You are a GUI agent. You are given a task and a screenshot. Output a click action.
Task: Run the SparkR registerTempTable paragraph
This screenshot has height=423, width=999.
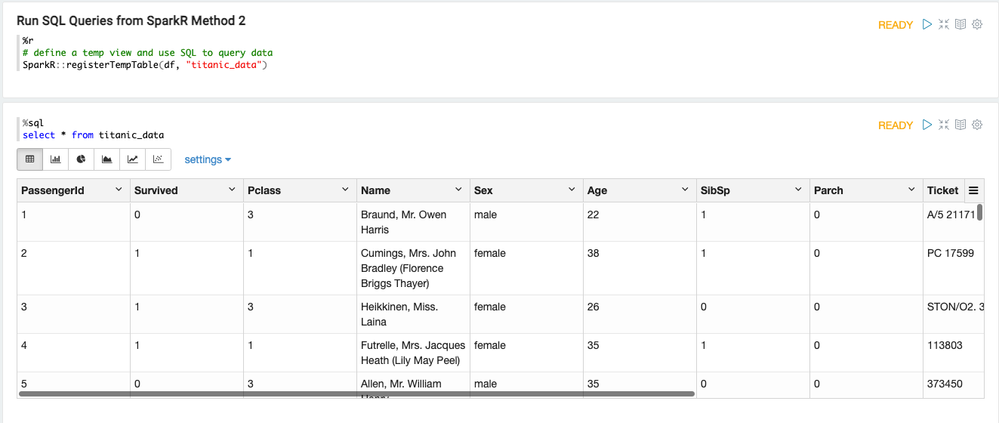(x=927, y=25)
